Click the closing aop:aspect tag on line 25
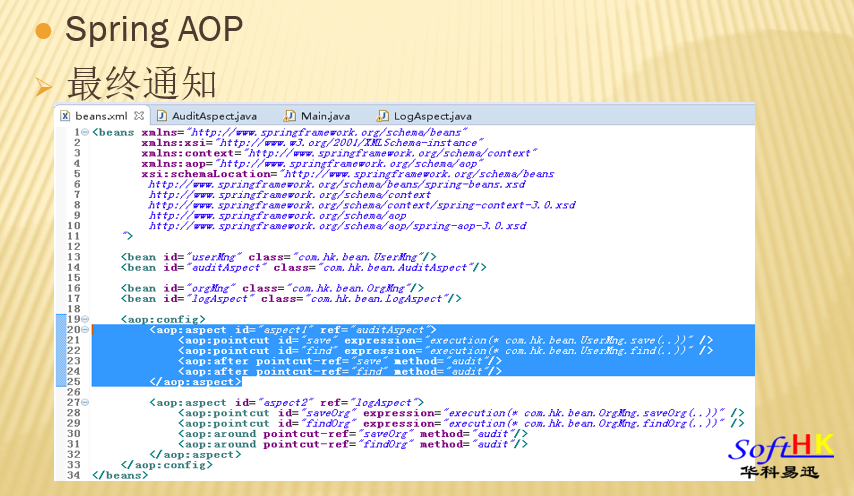Screen dimensions: 854x496 pyautogui.click(x=195, y=382)
